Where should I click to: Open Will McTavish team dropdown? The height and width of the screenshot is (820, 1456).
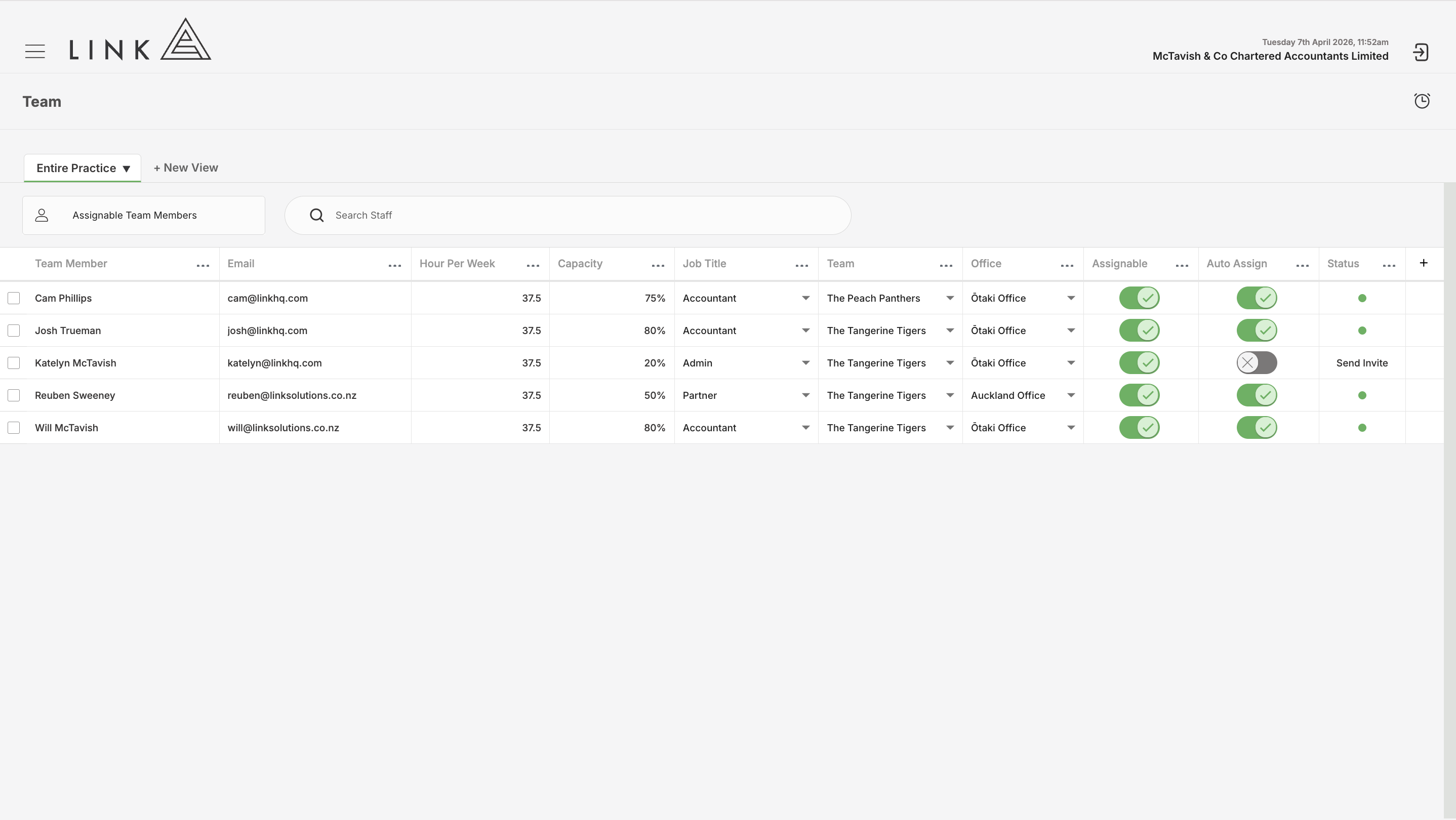click(x=950, y=428)
